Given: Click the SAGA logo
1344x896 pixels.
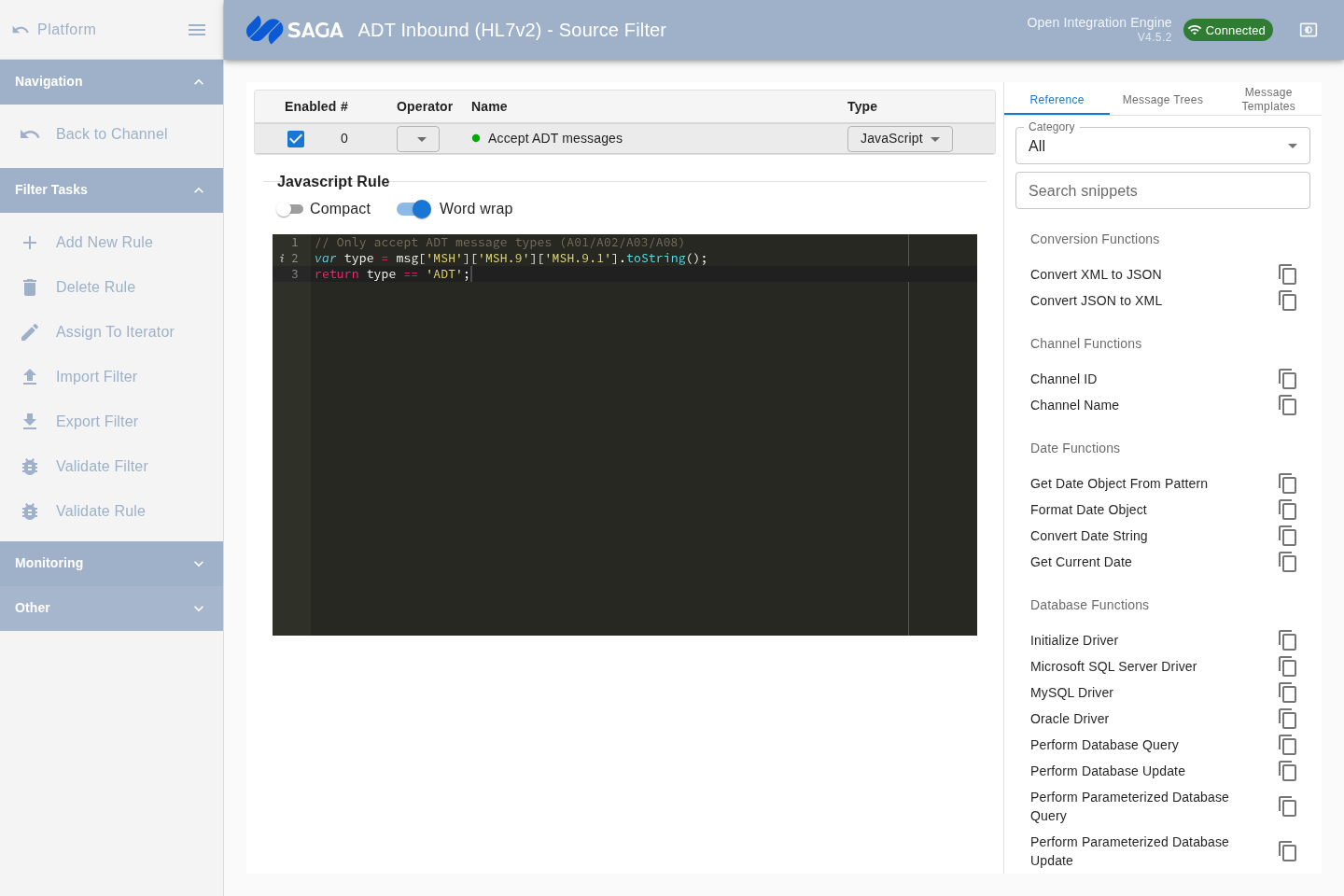Looking at the screenshot, I should 295,30.
